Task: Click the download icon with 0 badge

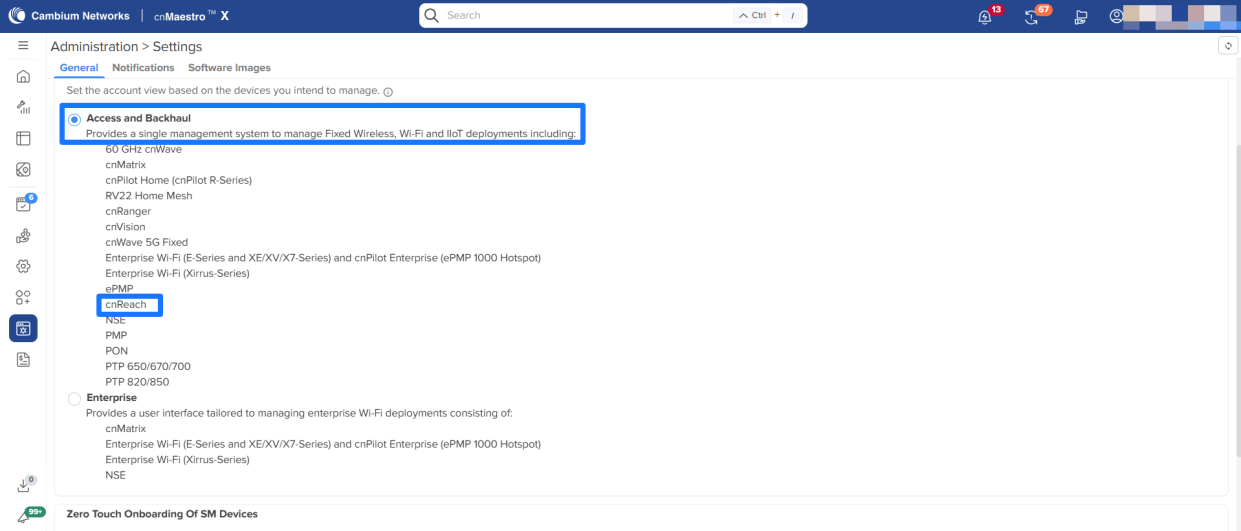Action: (x=23, y=486)
